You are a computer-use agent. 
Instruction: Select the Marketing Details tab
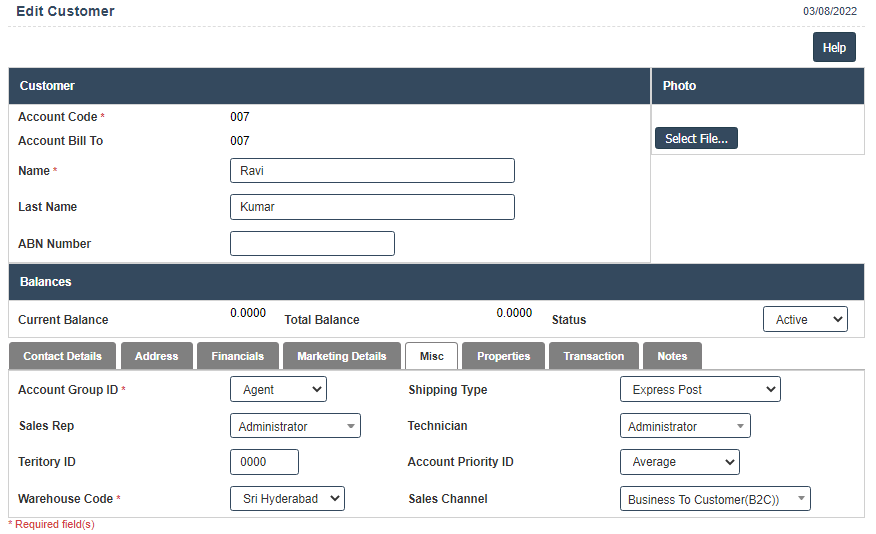tap(341, 356)
